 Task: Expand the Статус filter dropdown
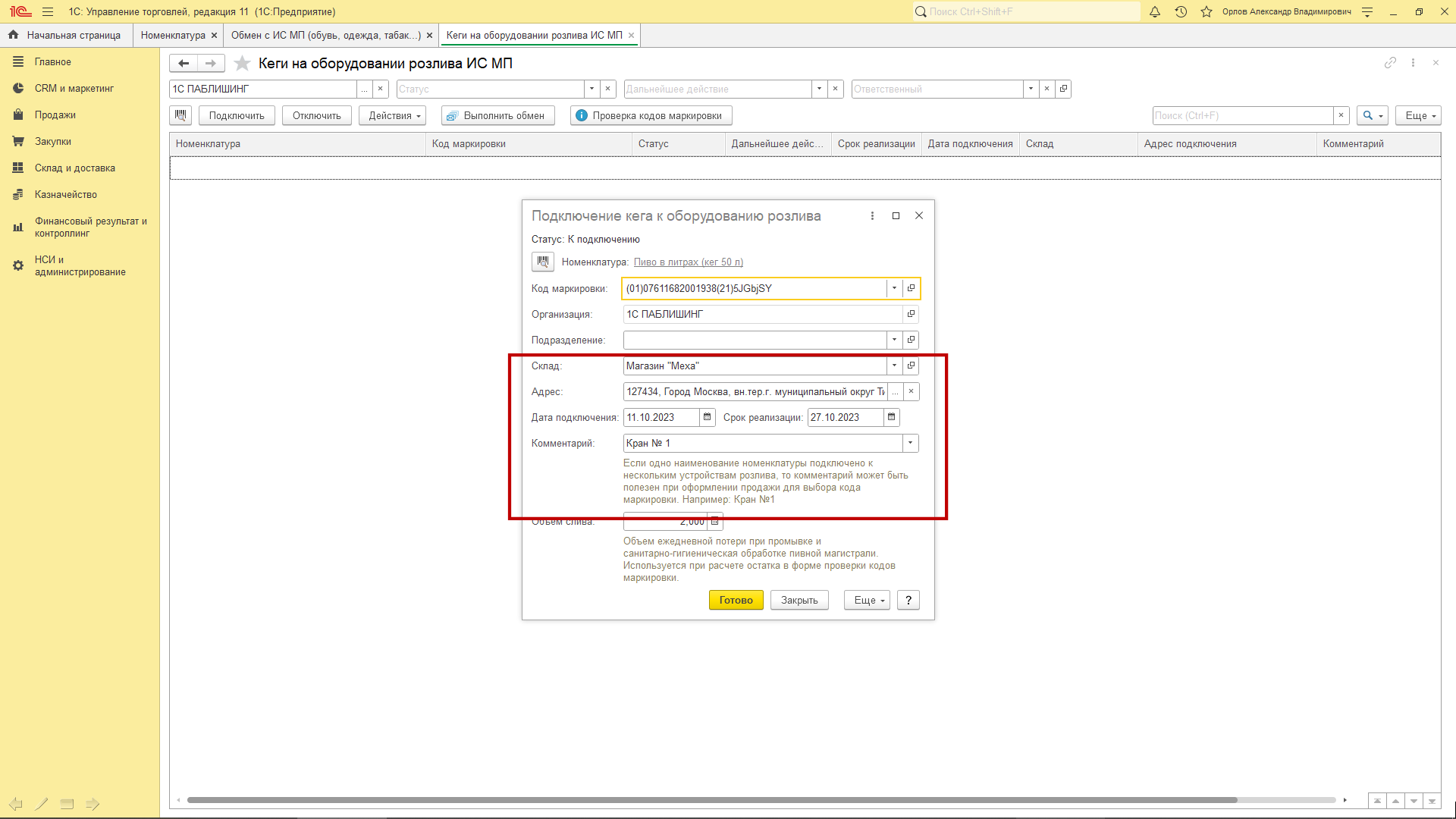click(591, 89)
